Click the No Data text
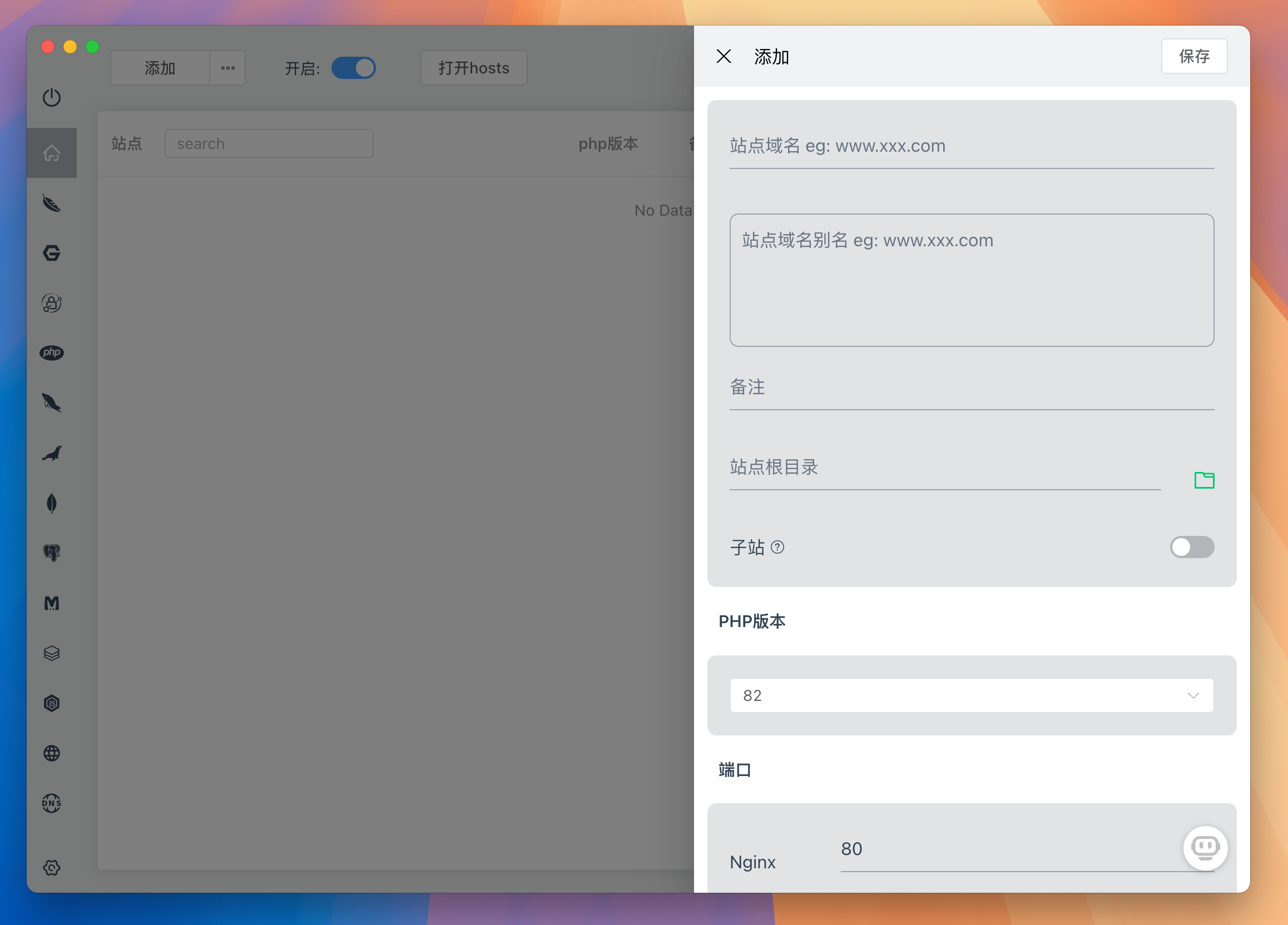1288x925 pixels. [663, 211]
